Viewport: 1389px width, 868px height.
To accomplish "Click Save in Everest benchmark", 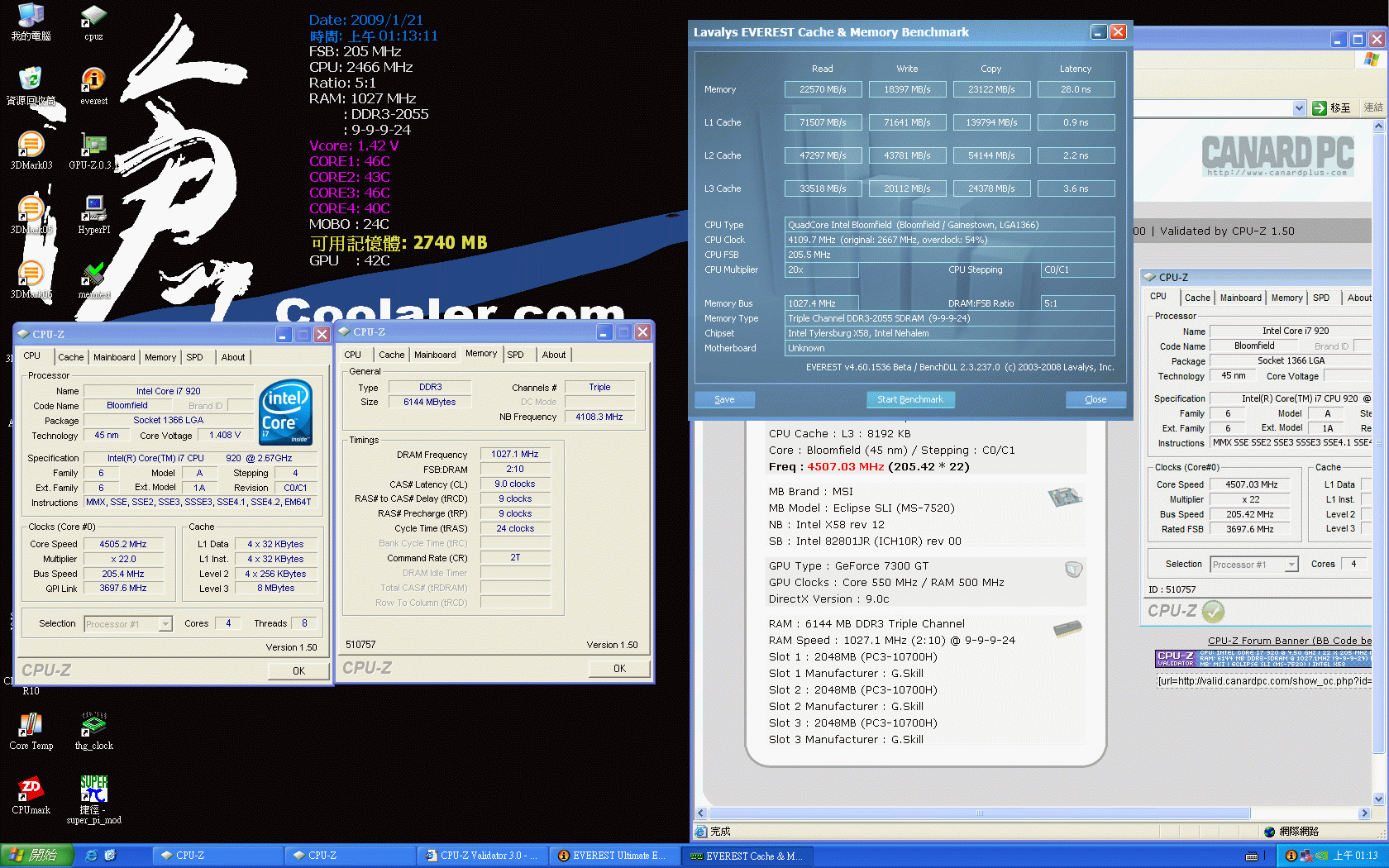I will click(x=724, y=399).
